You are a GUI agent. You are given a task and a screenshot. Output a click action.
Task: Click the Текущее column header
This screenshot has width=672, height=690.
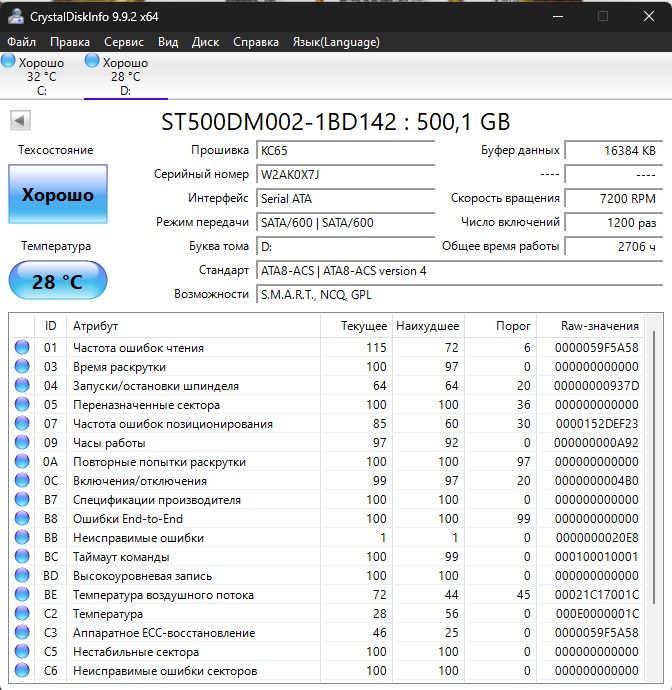[356, 326]
